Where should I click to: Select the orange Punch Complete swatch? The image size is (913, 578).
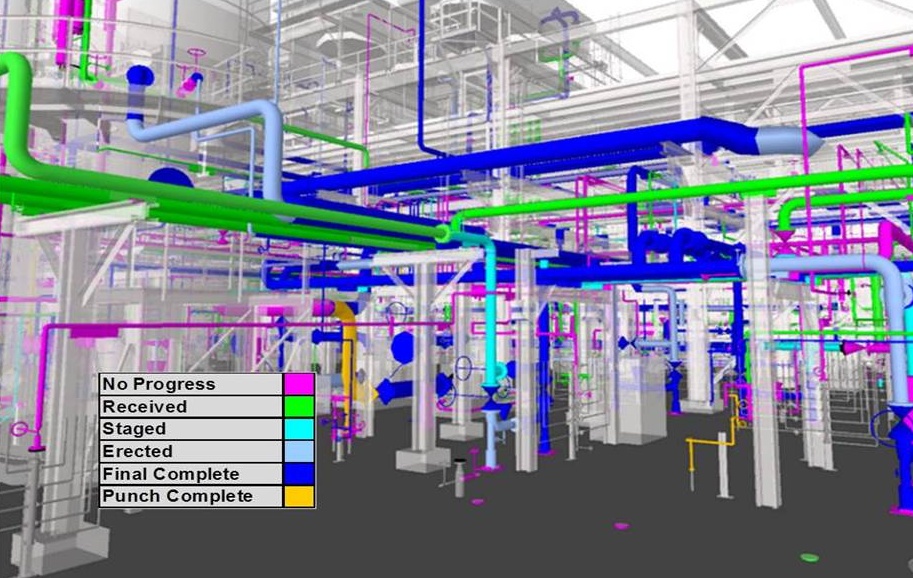pos(299,496)
